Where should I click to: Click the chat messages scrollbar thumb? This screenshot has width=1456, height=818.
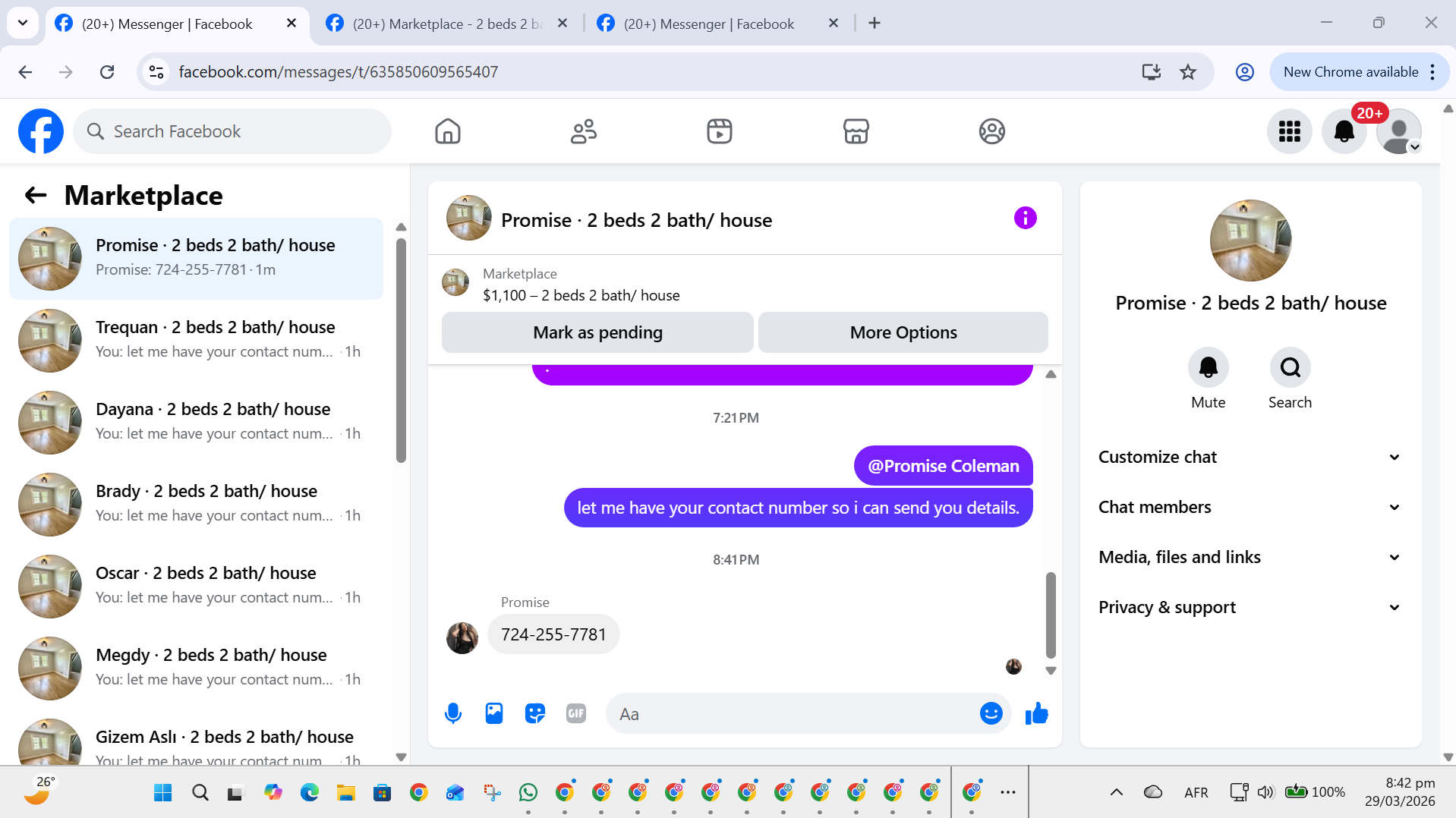click(x=1051, y=615)
